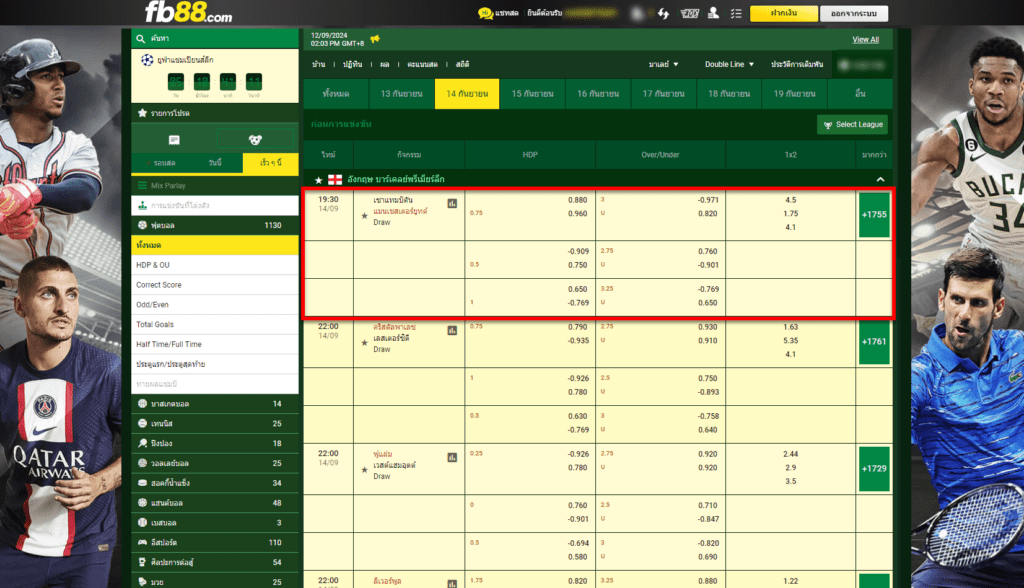Click the search magnifier icon in sidebar
Viewport: 1024px width, 588px height.
[140, 39]
